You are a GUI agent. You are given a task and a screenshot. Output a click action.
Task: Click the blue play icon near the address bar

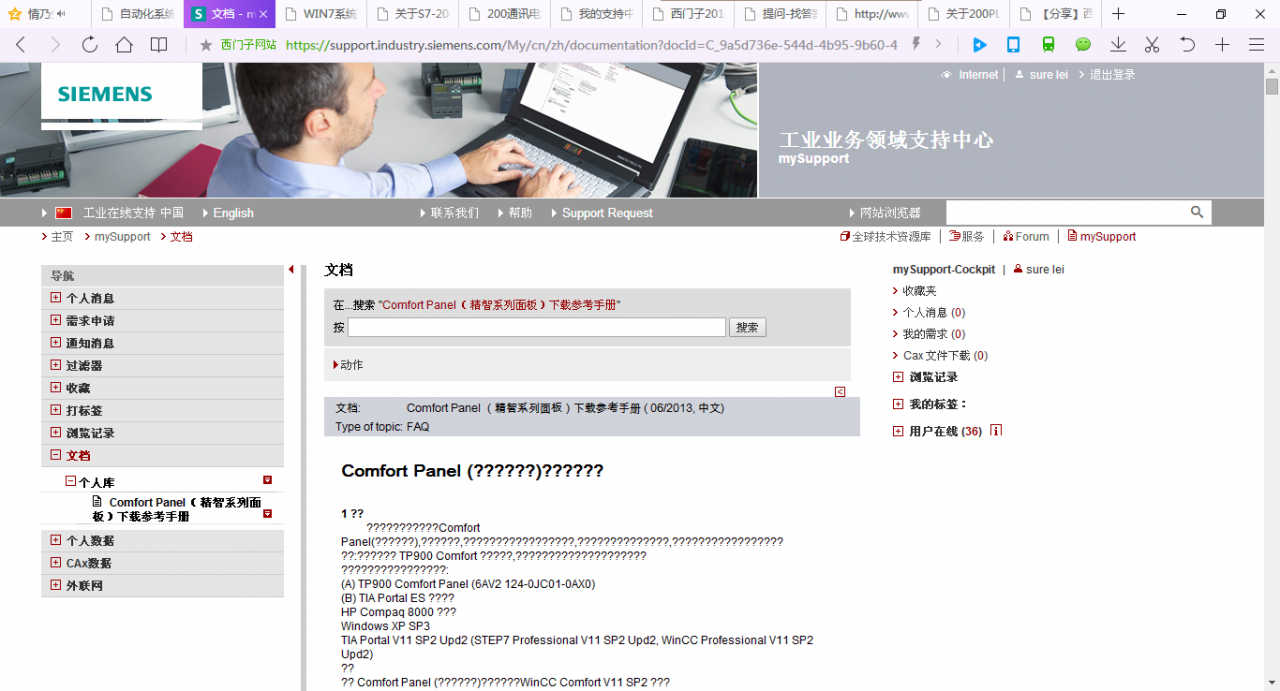(981, 44)
